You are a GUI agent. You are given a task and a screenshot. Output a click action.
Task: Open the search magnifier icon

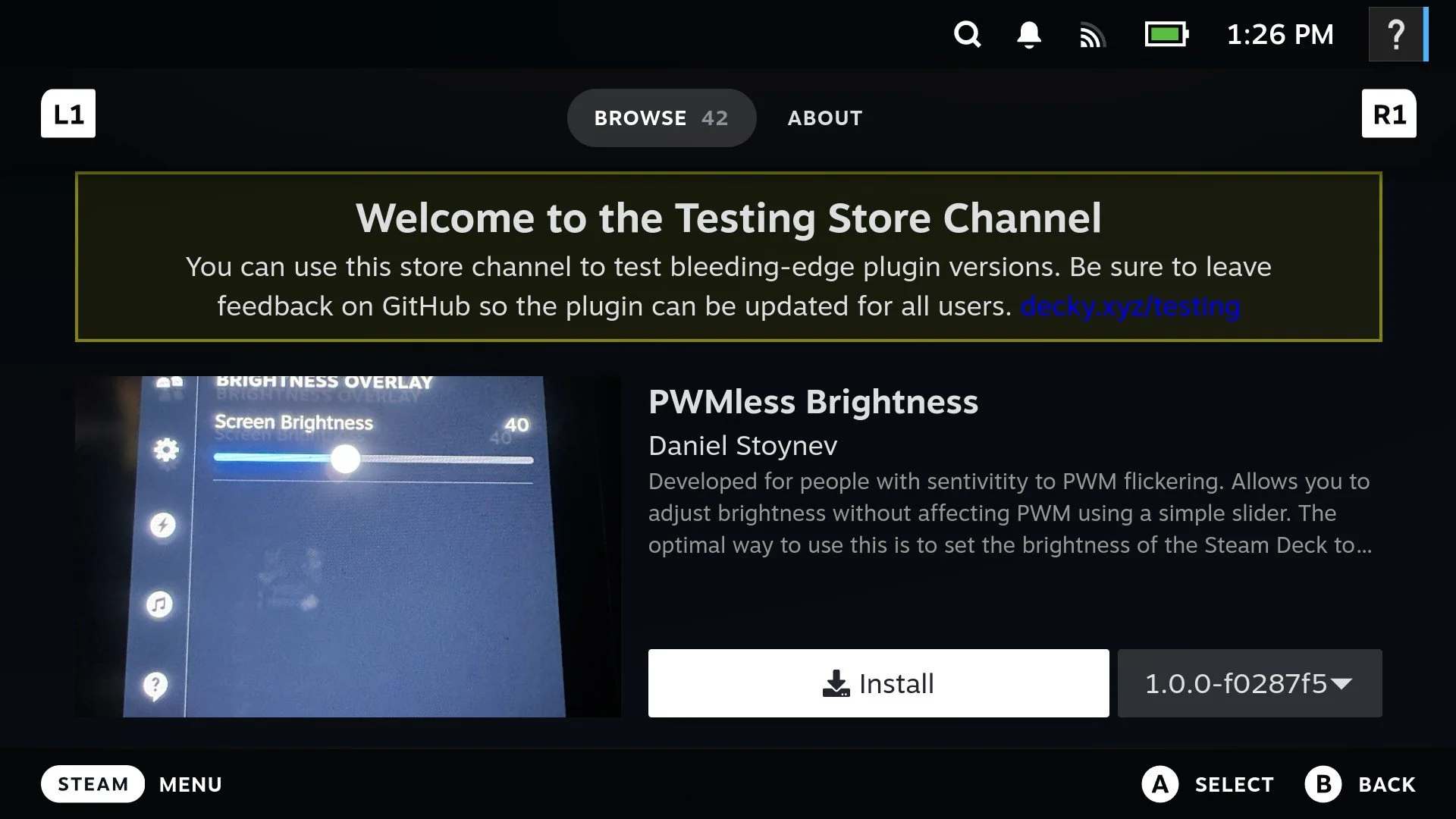tap(967, 34)
